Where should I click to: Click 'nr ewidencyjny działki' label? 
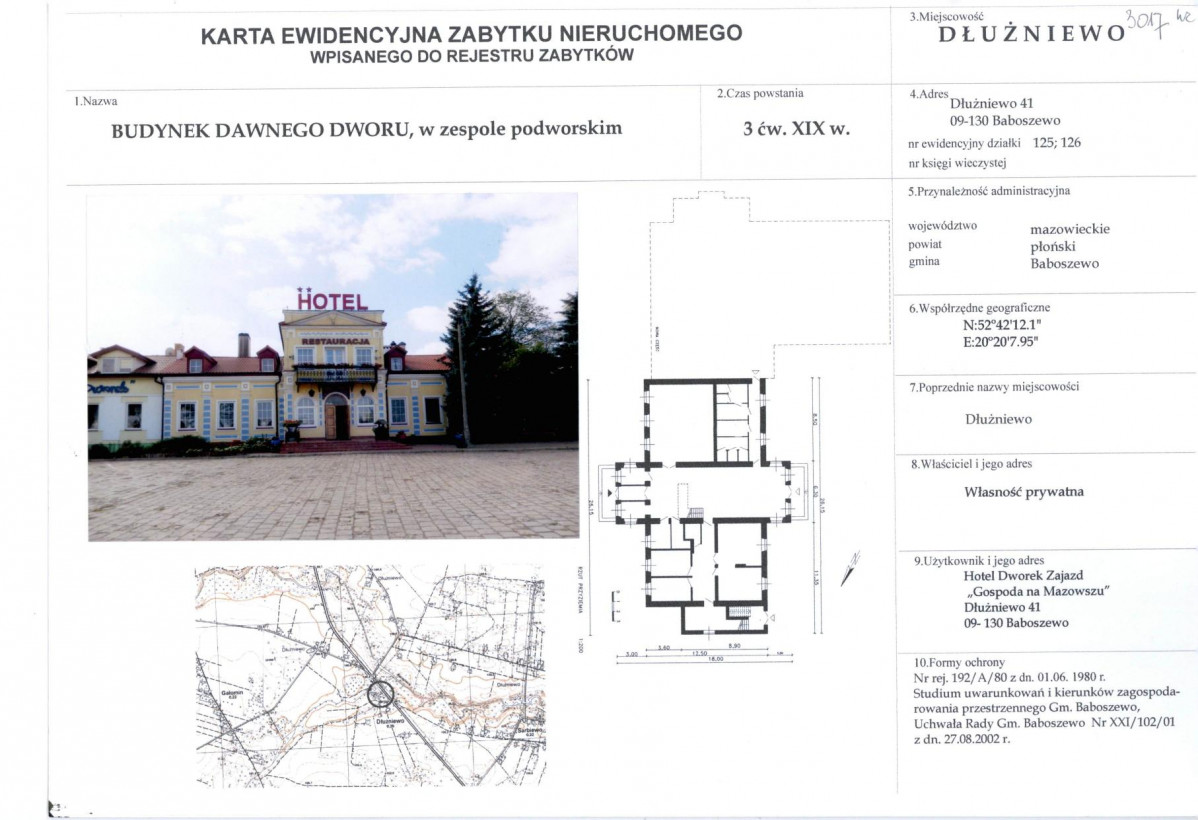(964, 143)
